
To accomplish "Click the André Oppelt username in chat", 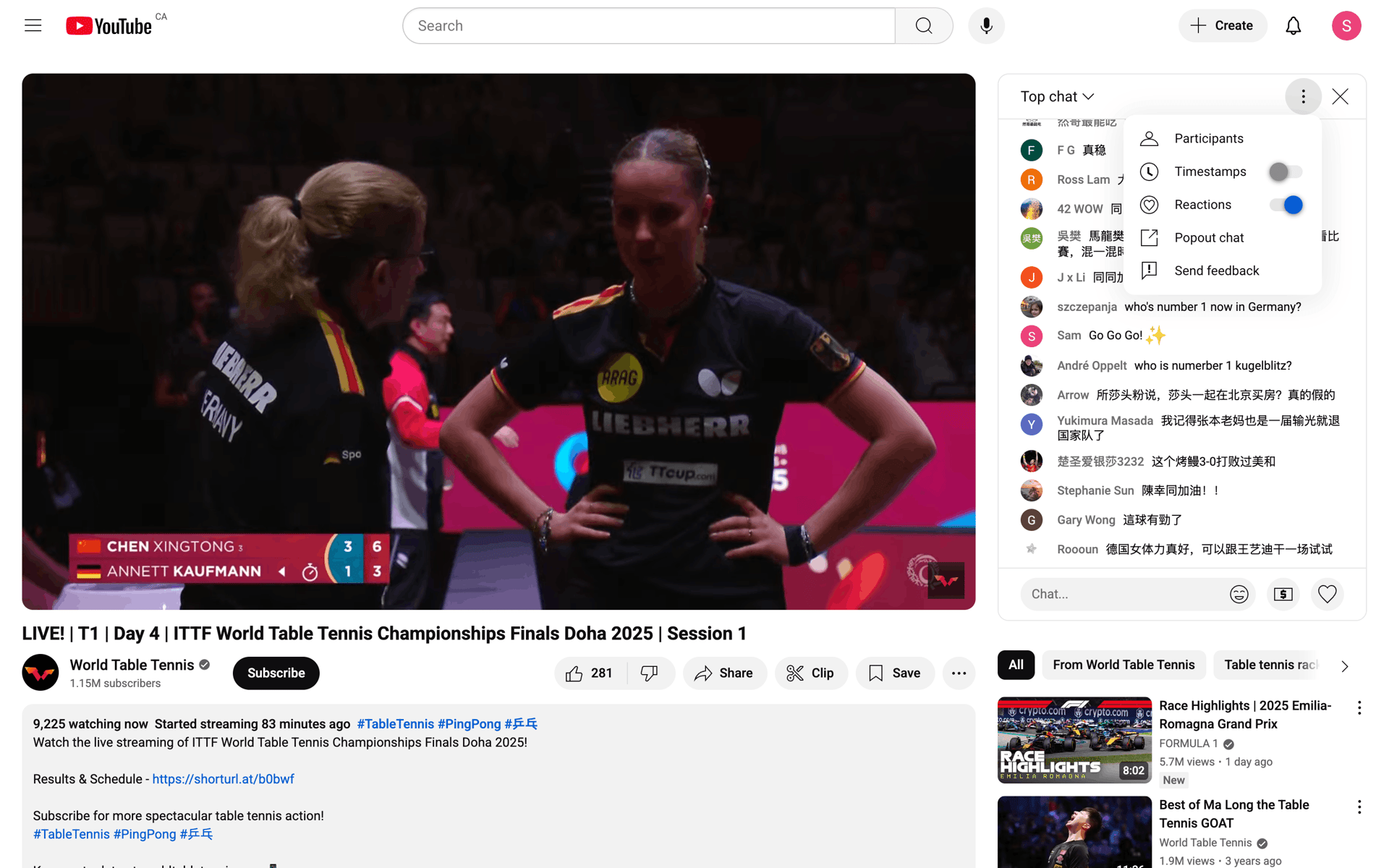I will 1092,366.
